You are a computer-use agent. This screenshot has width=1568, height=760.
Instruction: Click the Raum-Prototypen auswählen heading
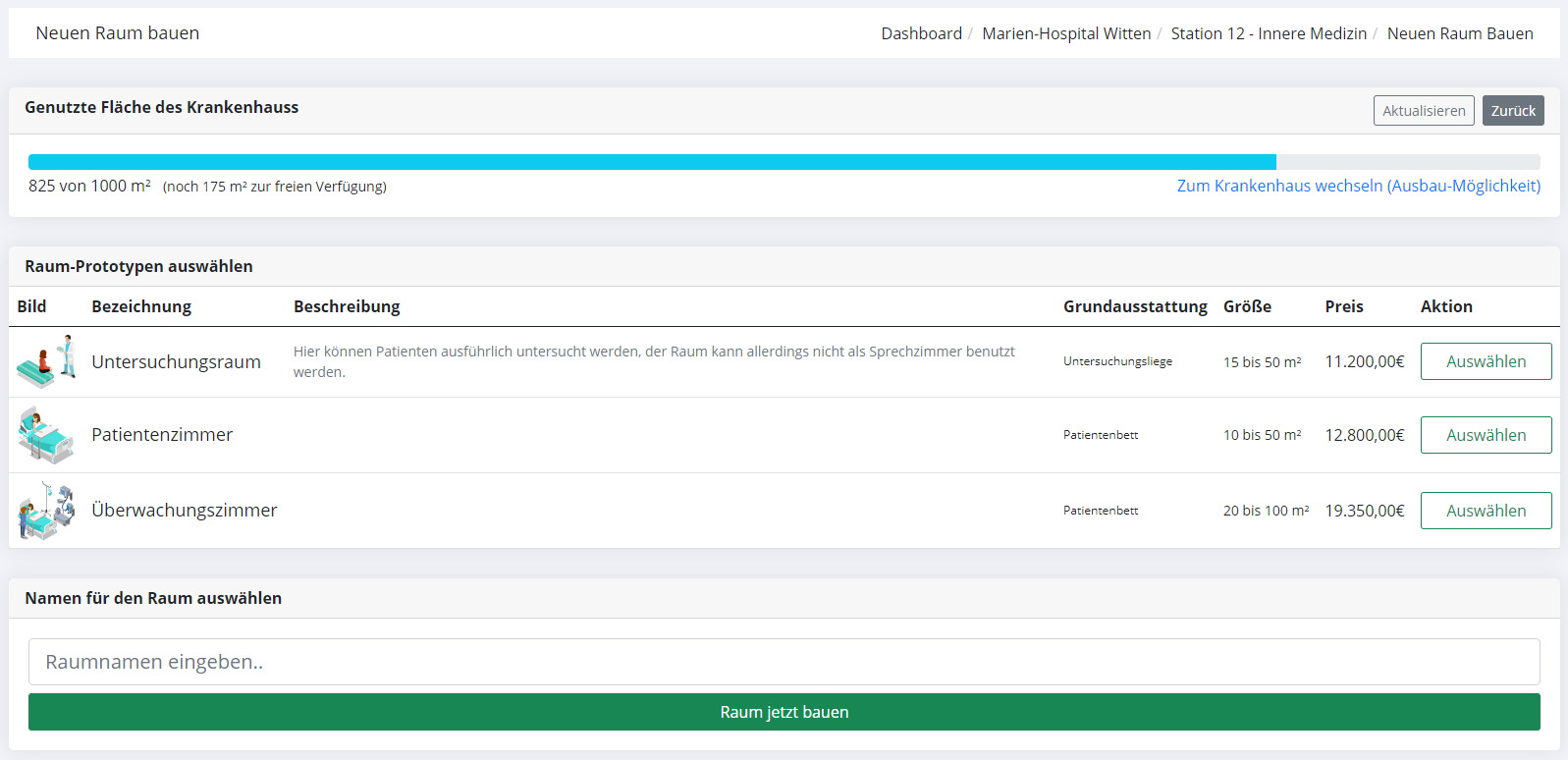point(138,266)
